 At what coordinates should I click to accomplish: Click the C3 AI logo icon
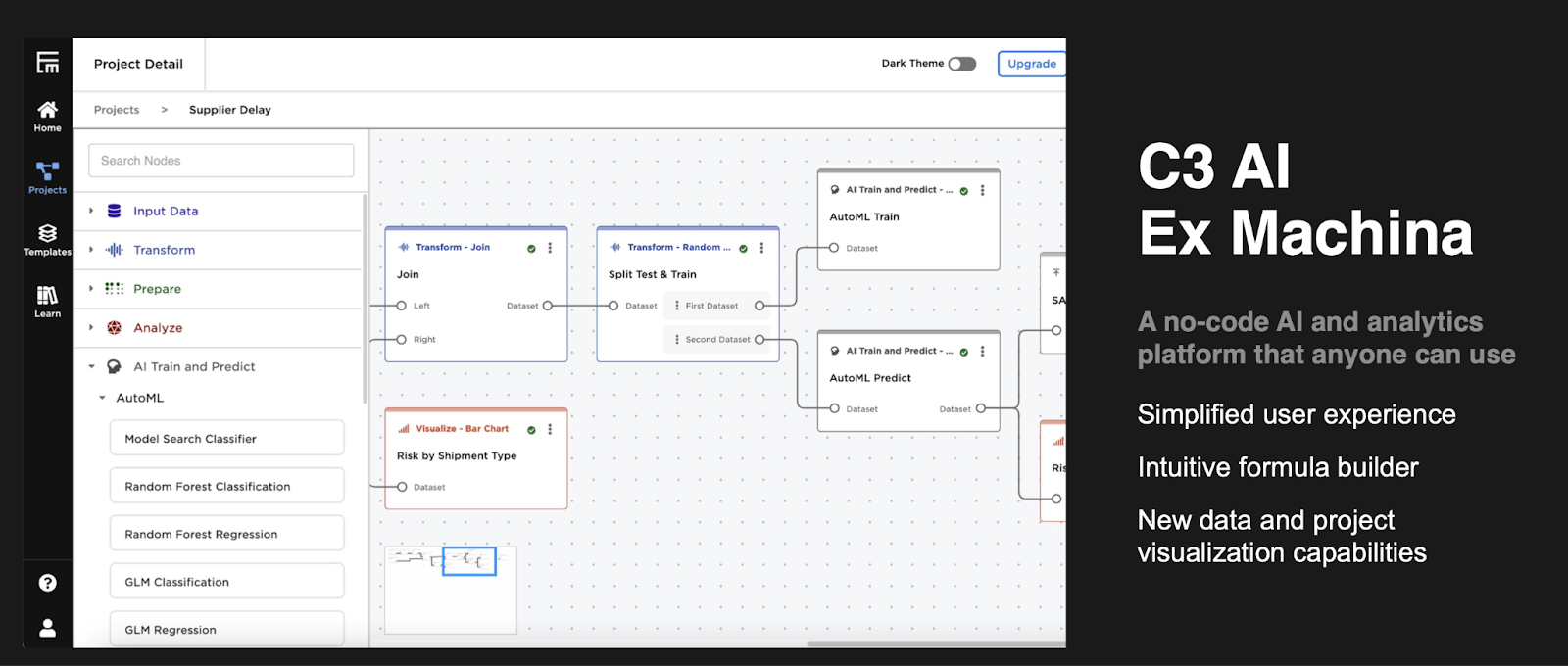coord(47,64)
